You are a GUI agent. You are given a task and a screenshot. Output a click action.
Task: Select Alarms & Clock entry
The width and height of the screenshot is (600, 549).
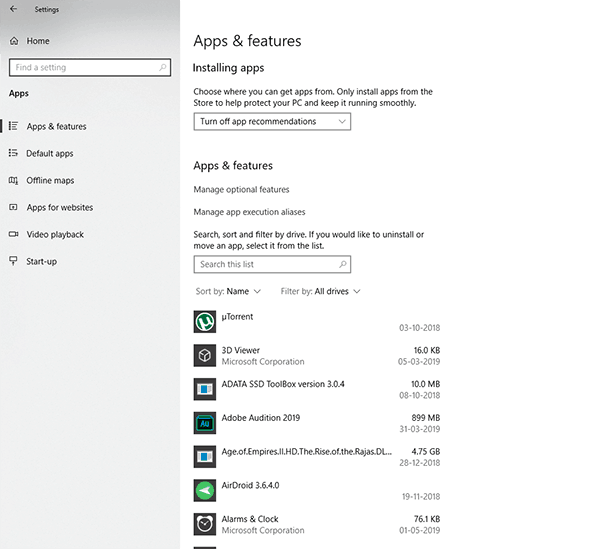pyautogui.click(x=317, y=524)
